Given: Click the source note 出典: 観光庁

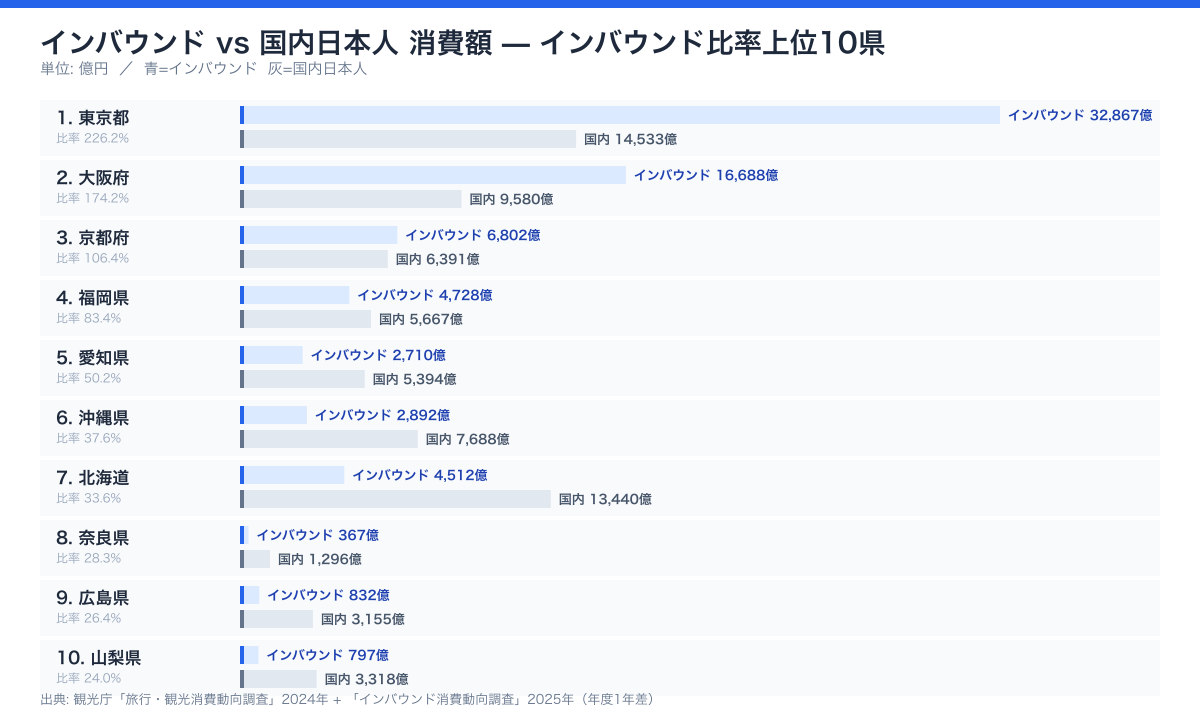Looking at the screenshot, I should pos(347,699).
